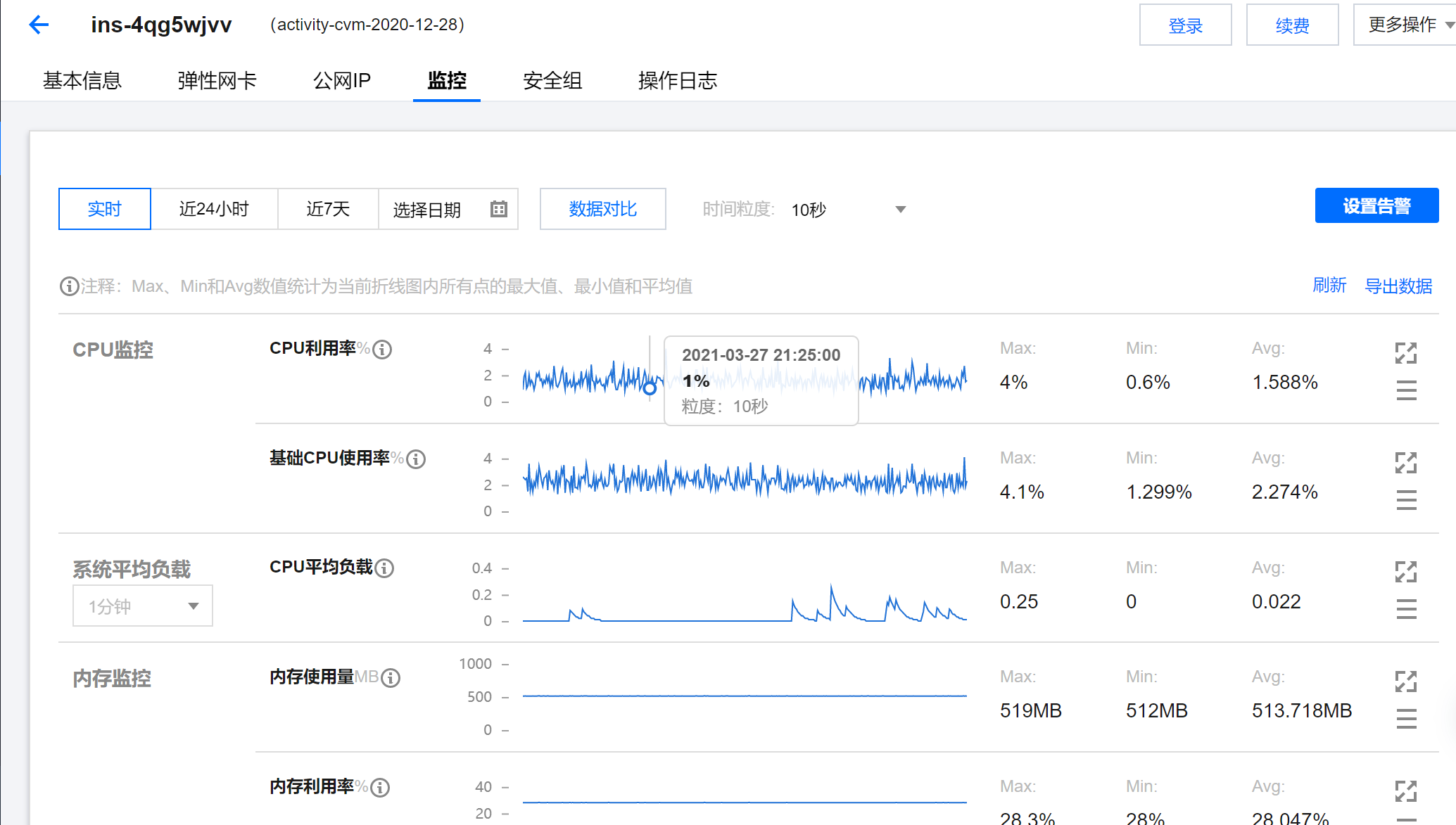1456x825 pixels.
Task: Click the 导出数据 link
Action: [x=1398, y=286]
